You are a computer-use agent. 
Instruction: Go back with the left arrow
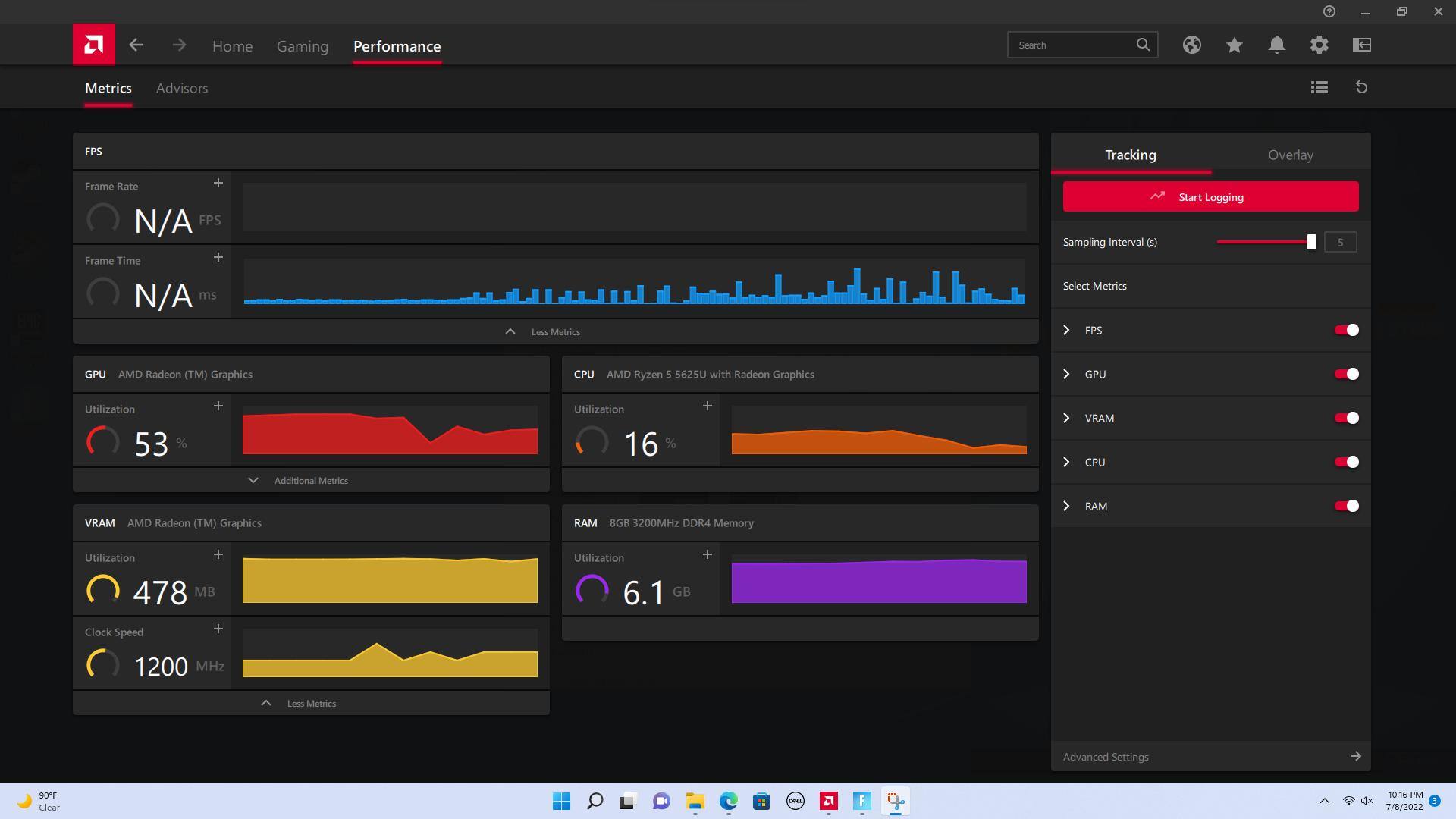pos(136,45)
